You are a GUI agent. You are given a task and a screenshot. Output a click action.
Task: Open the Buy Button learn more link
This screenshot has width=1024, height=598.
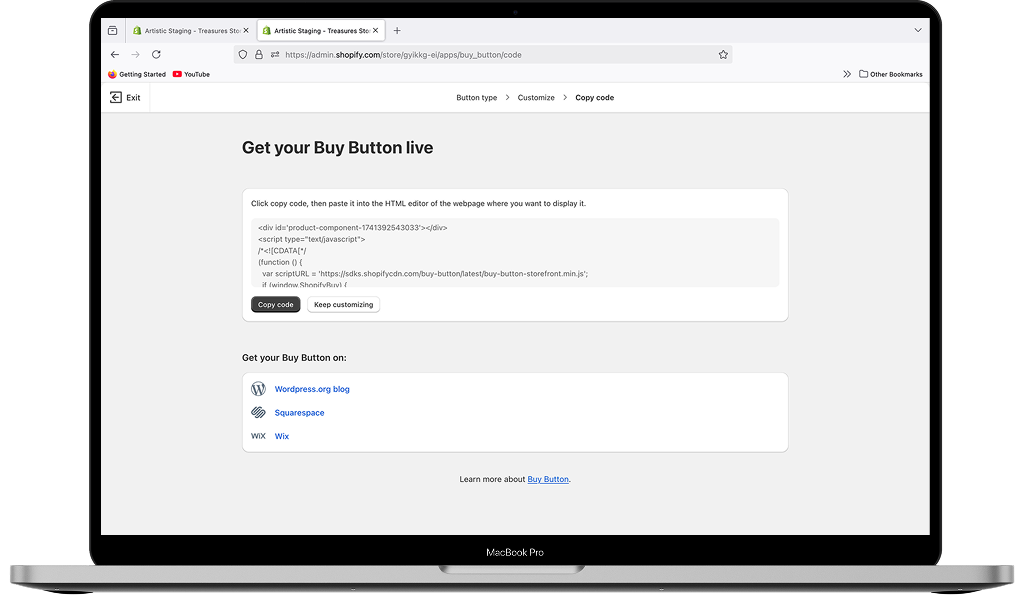pyautogui.click(x=548, y=479)
